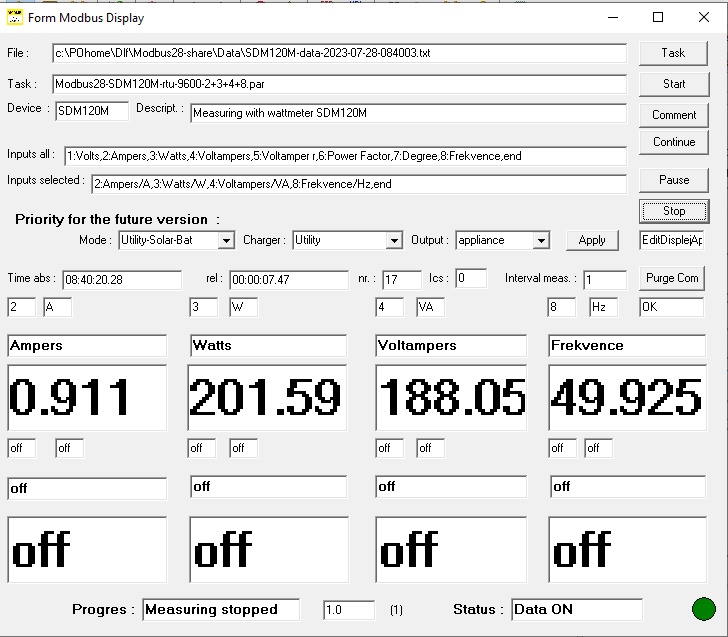Click the Interval meas. field
Screen dimensions: 728x637
coord(605,280)
